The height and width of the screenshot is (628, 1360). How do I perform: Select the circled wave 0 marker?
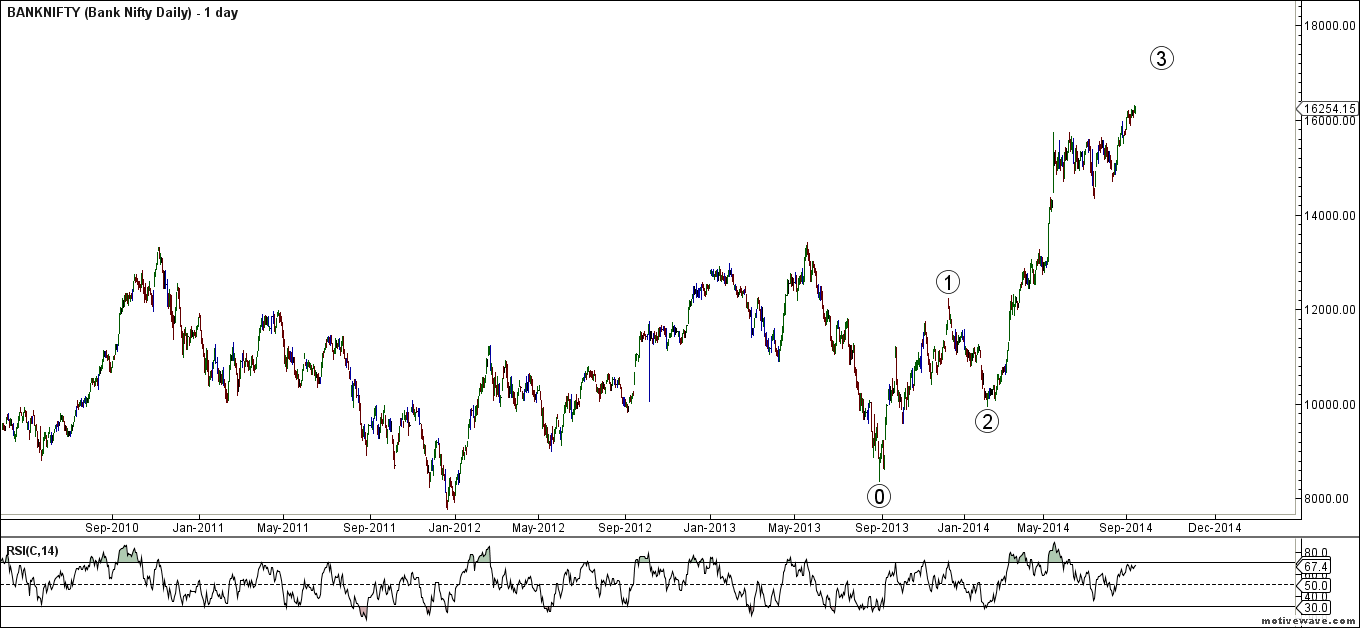click(x=880, y=496)
